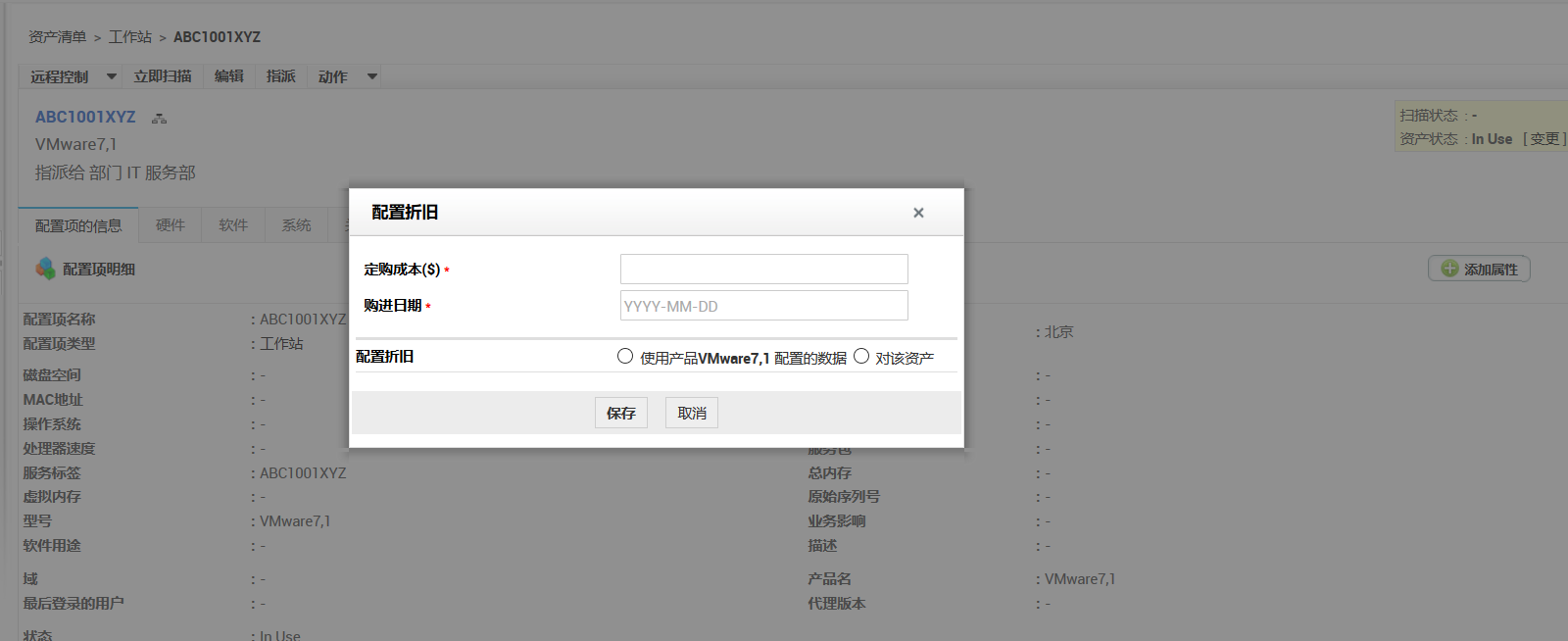The height and width of the screenshot is (641, 1568).
Task: Open 工作站 breadcrumb link
Action: coord(130,37)
